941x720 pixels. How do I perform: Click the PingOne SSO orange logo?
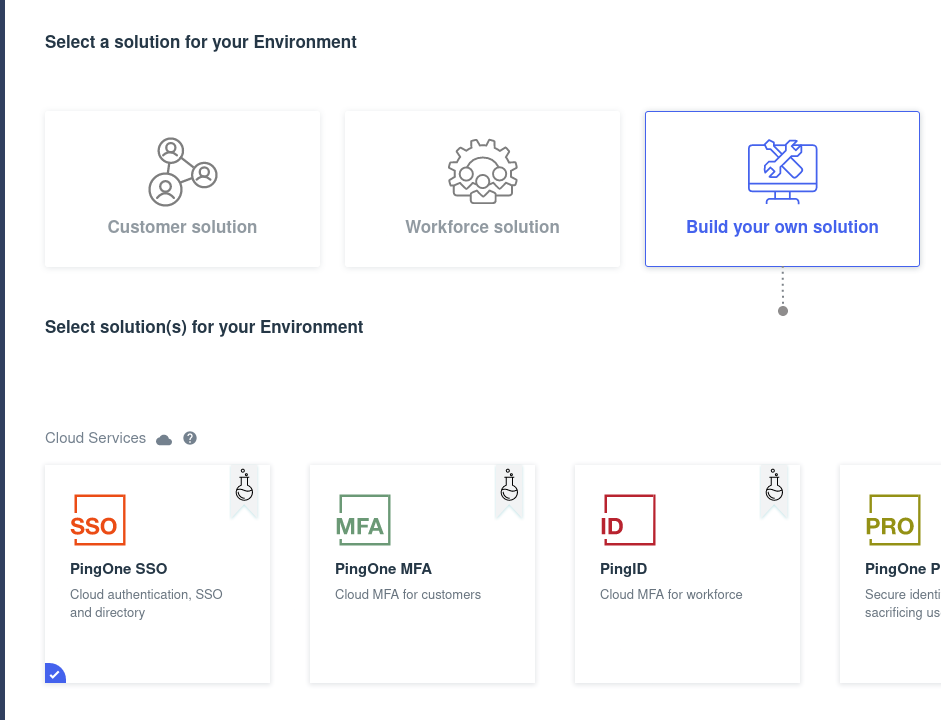(97, 520)
